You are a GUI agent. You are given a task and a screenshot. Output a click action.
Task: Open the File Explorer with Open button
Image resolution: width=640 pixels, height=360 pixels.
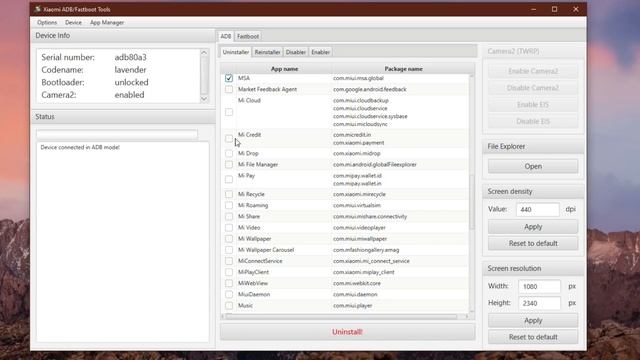pyautogui.click(x=533, y=166)
